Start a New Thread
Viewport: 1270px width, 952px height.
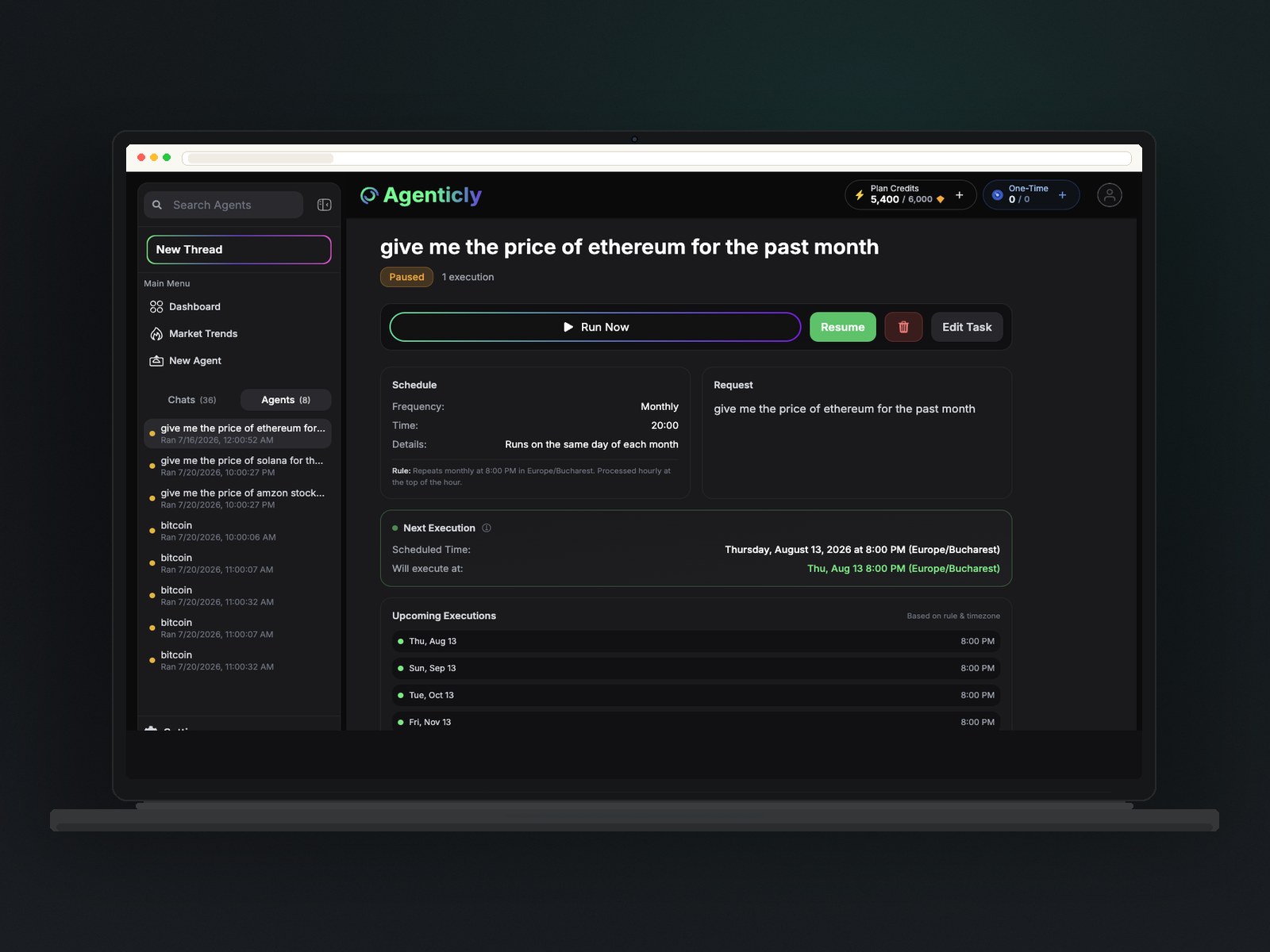coord(239,249)
